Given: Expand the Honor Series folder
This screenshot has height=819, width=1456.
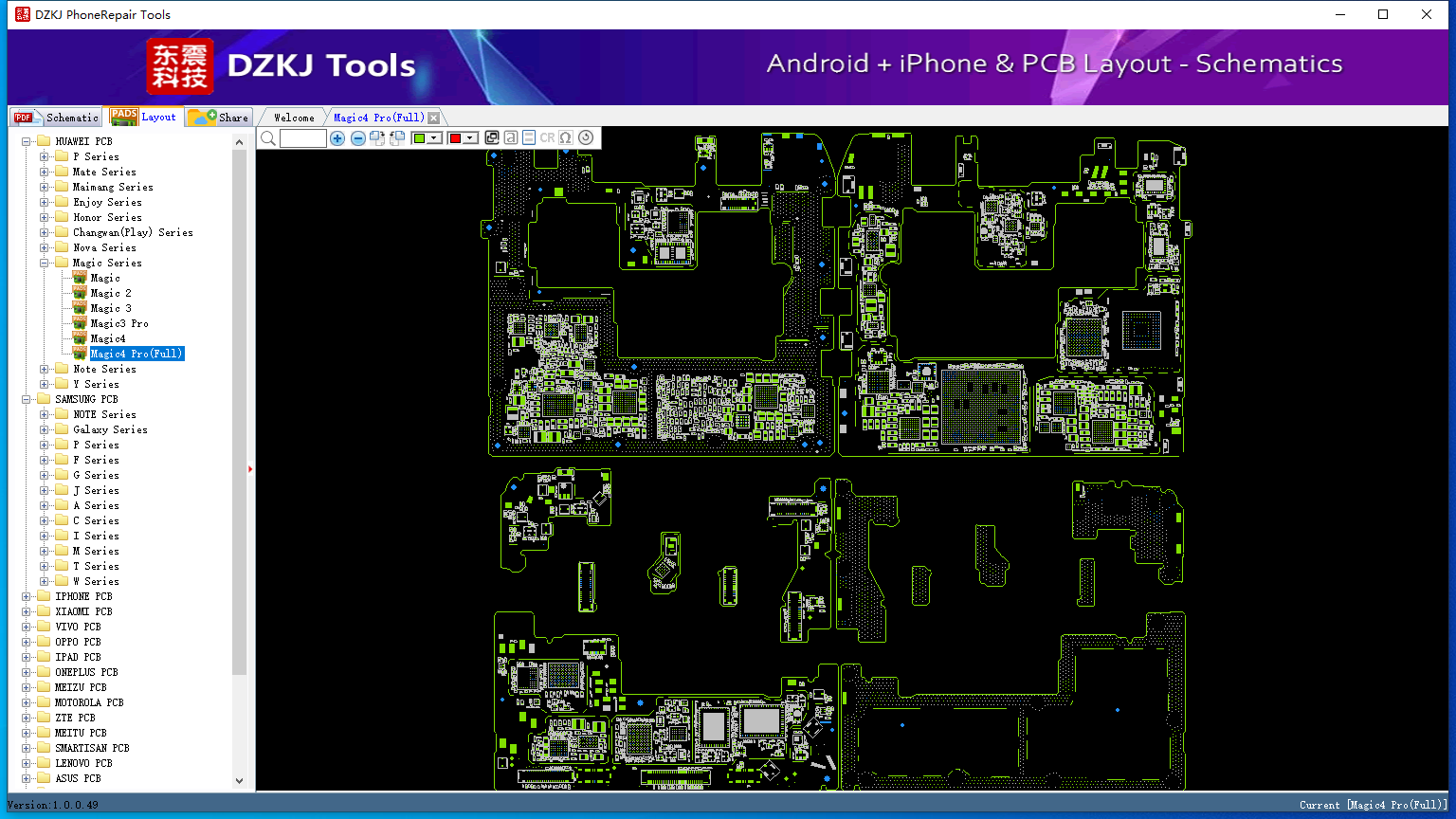Looking at the screenshot, I should (44, 217).
